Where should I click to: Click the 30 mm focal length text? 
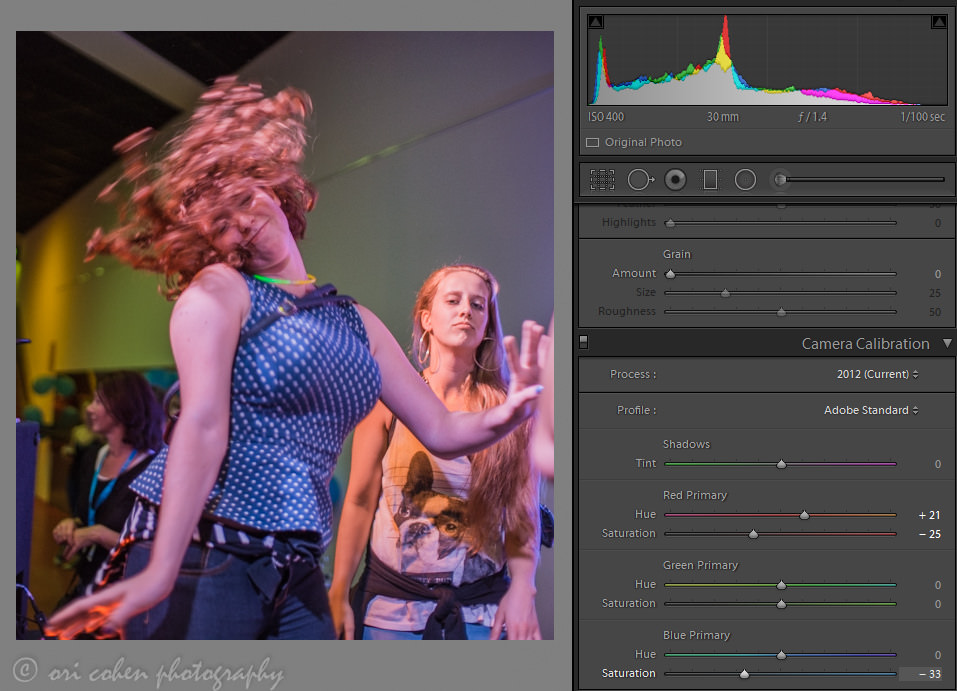723,117
